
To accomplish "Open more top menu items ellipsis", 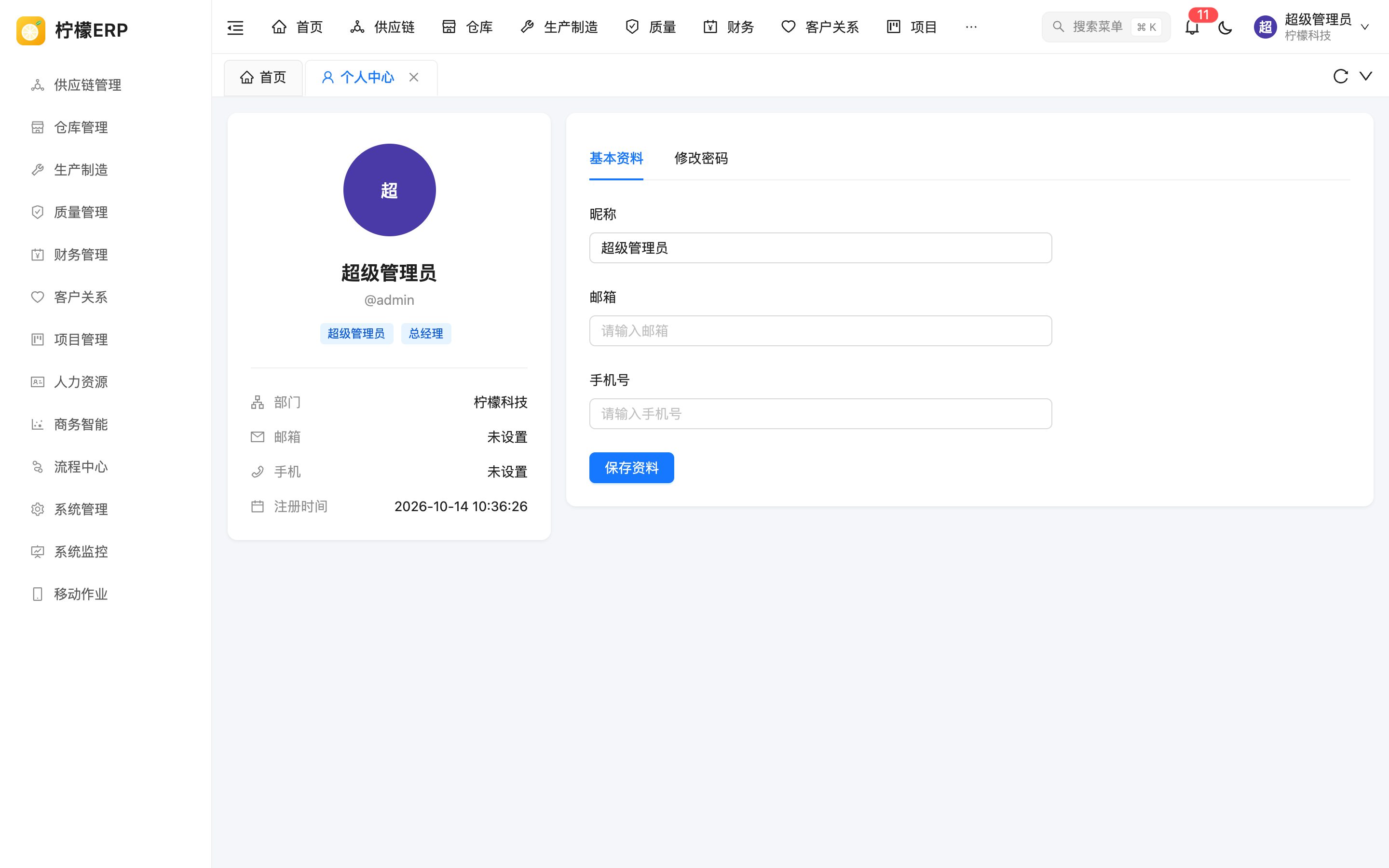I will (971, 27).
